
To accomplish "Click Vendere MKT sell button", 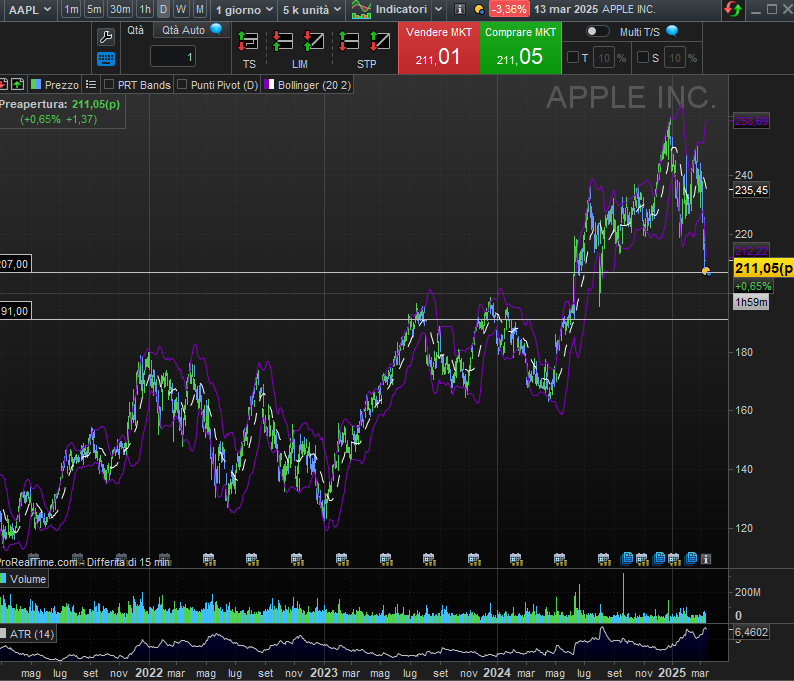I will [x=439, y=48].
